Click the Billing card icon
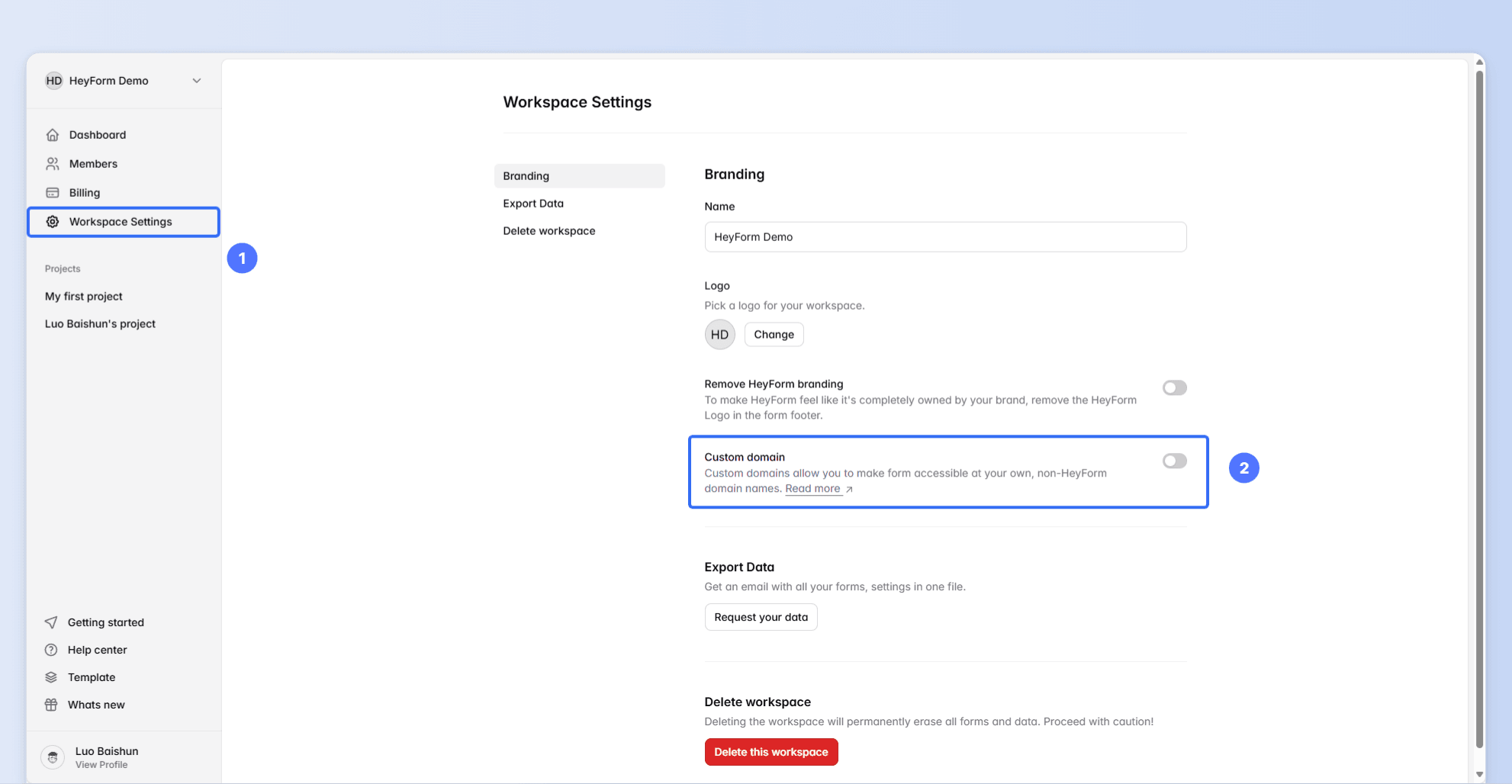 53,193
